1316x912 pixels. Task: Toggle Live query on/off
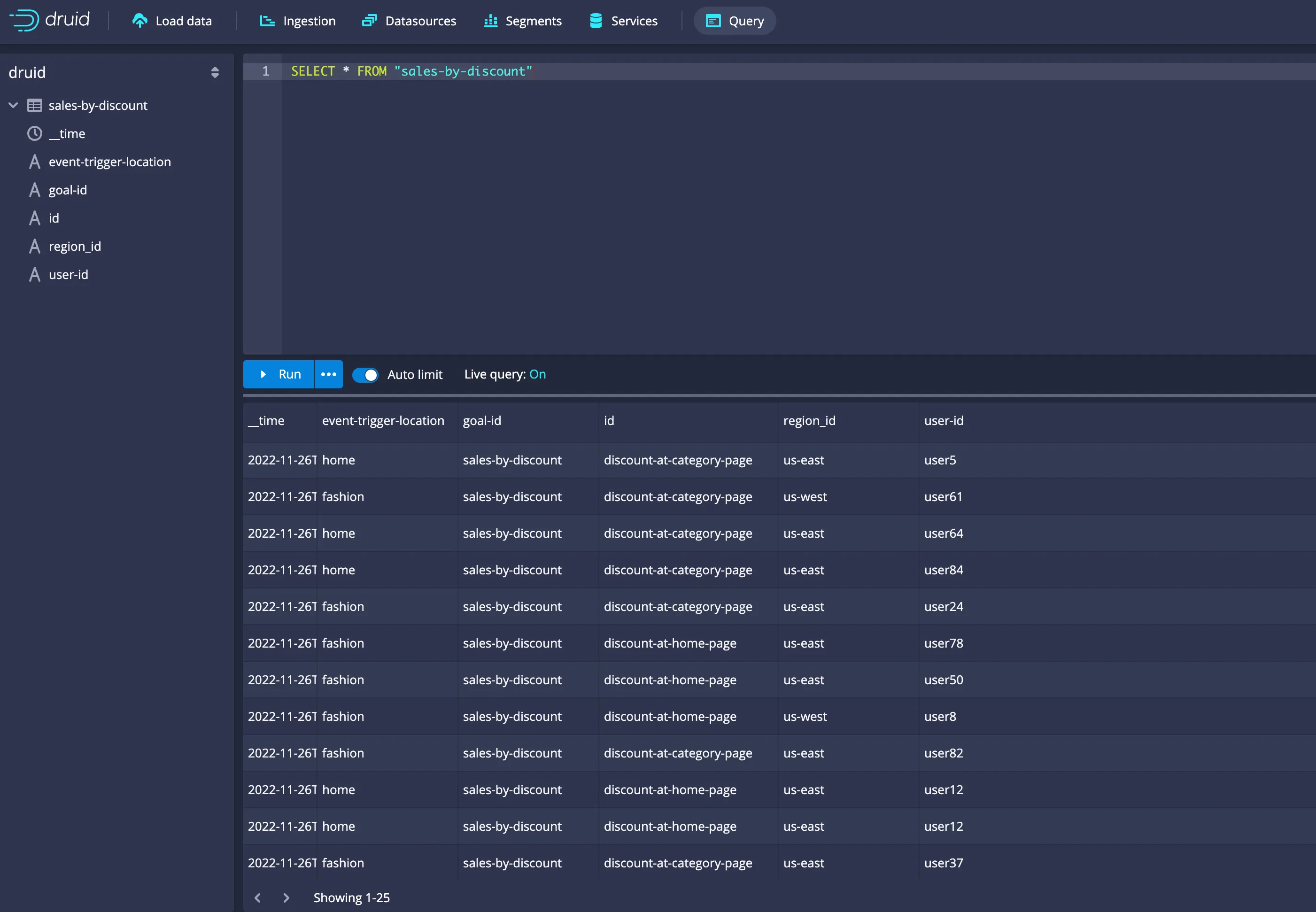(537, 374)
